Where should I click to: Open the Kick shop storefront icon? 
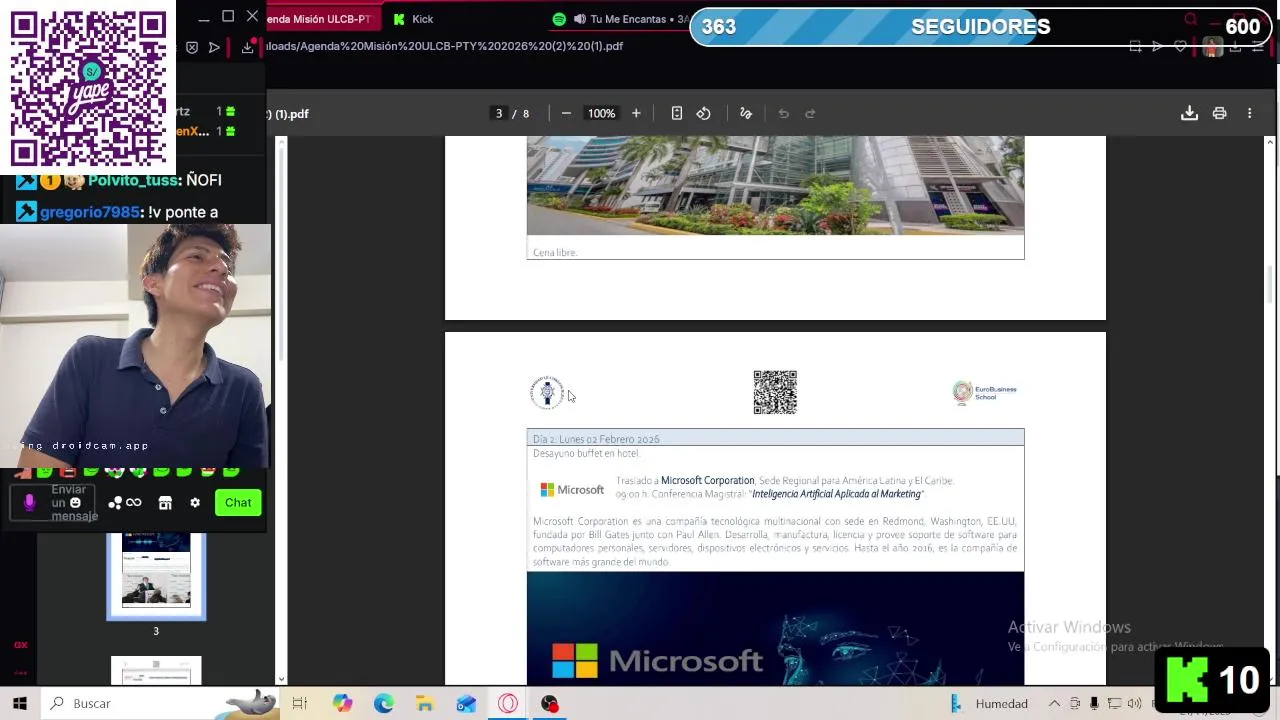(x=165, y=503)
